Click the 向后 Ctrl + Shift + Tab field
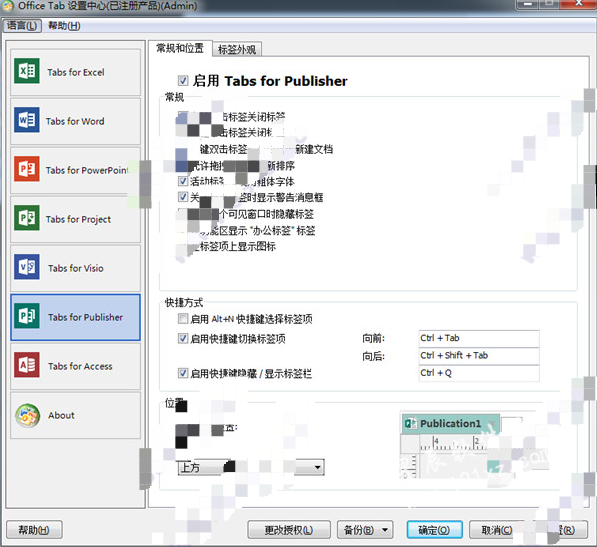The height and width of the screenshot is (547, 597). coord(479,356)
